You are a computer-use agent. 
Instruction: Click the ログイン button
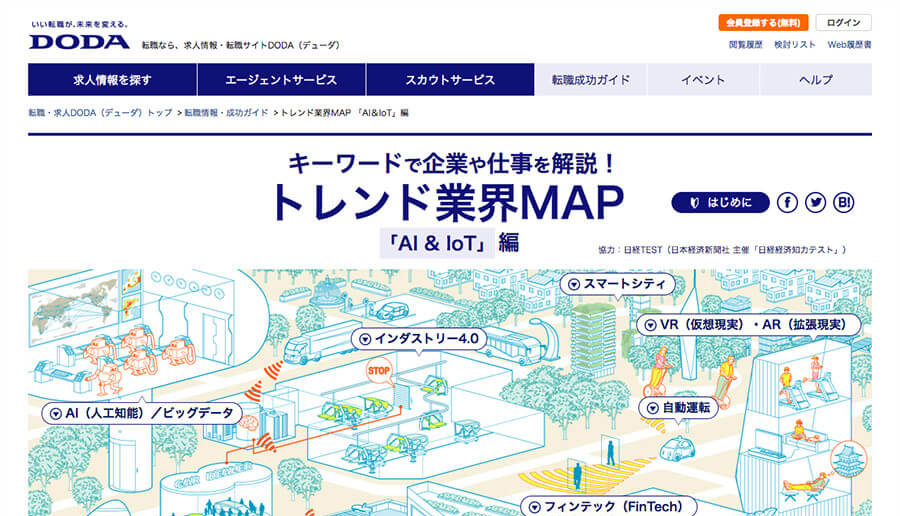coord(843,22)
